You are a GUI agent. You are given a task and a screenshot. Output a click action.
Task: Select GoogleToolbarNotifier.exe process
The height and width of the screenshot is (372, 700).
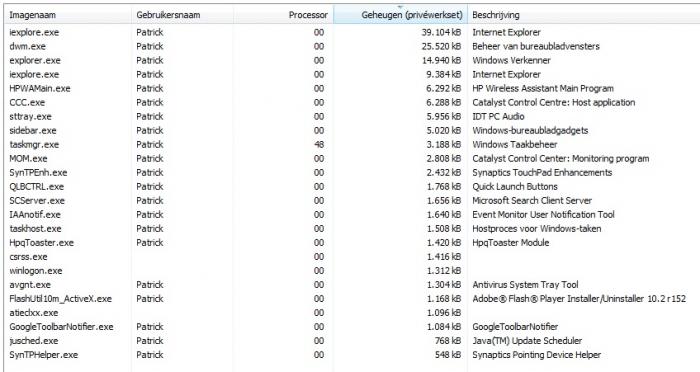pyautogui.click(x=352, y=327)
